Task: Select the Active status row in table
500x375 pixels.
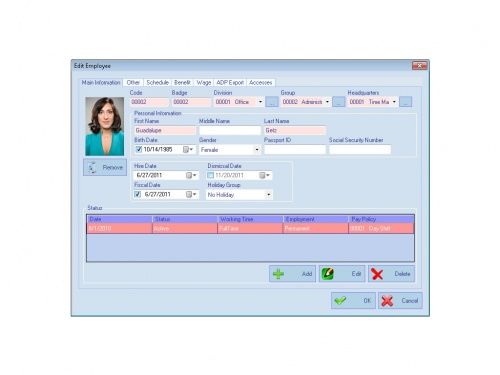Action: tap(250, 229)
